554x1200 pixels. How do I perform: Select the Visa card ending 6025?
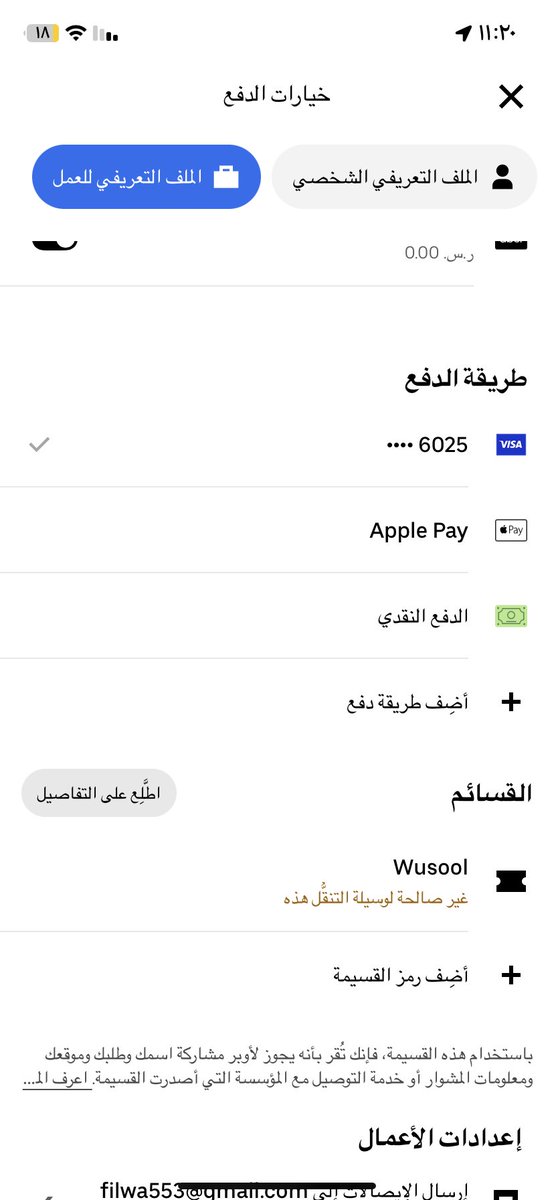(x=277, y=445)
